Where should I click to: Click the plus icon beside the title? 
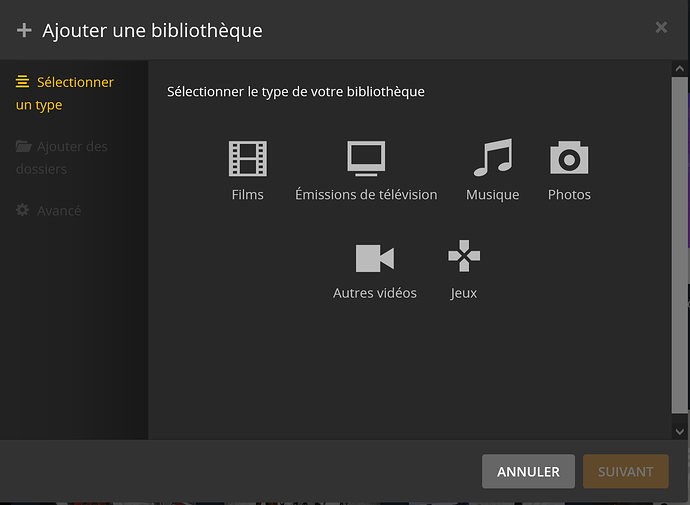coord(24,30)
